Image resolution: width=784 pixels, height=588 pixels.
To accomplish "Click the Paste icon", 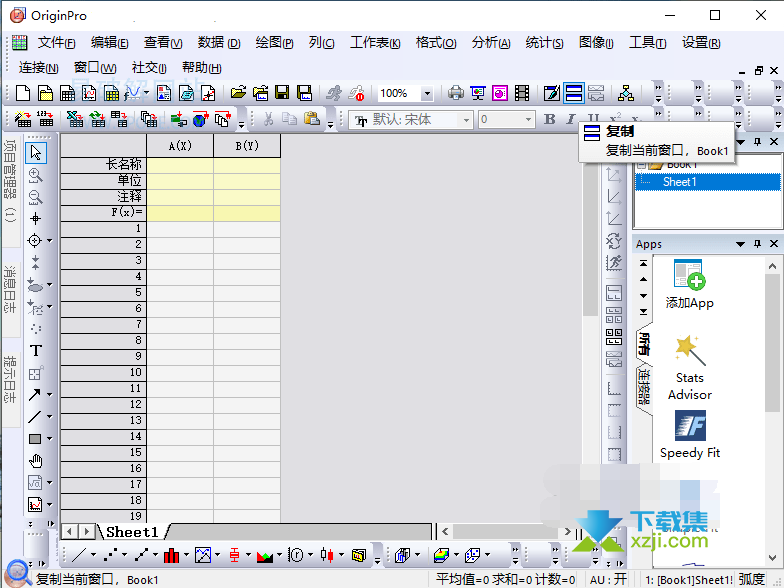I will [312, 119].
